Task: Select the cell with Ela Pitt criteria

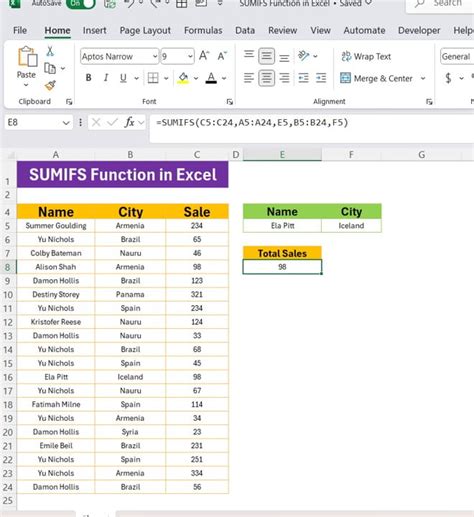Action: click(282, 226)
